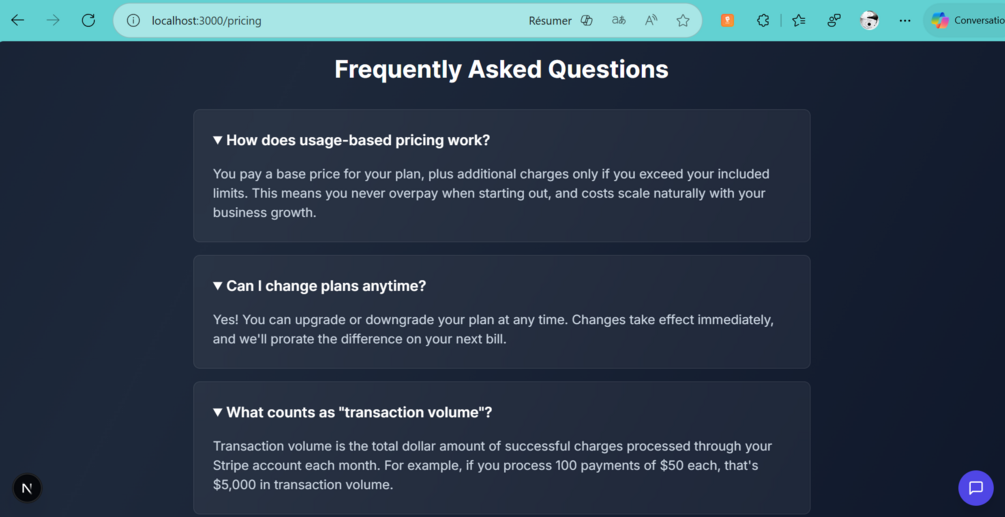Open the Copilot Conversation button

[x=966, y=20]
